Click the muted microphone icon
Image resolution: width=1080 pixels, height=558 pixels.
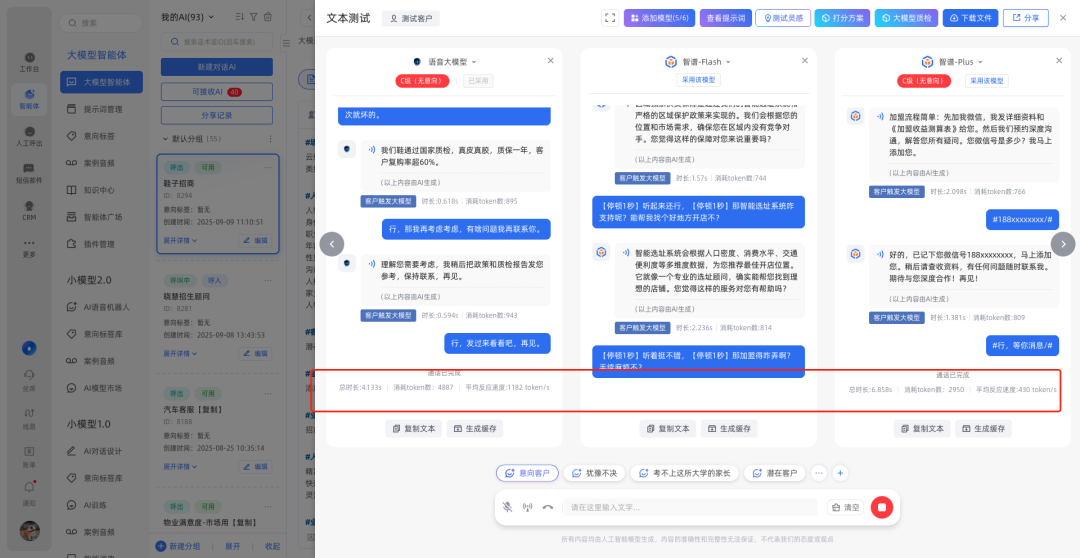coord(508,507)
